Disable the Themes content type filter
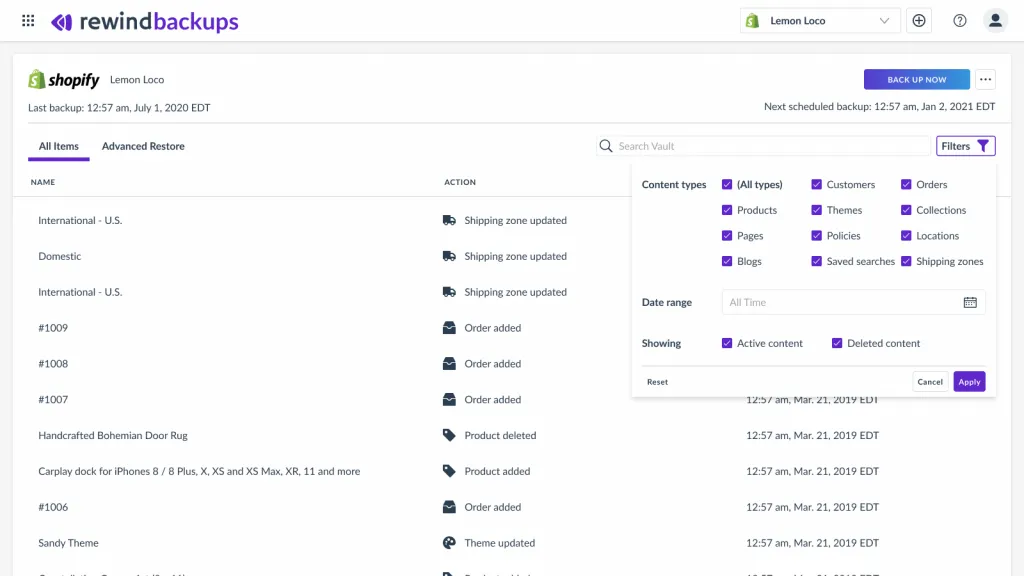 point(818,210)
